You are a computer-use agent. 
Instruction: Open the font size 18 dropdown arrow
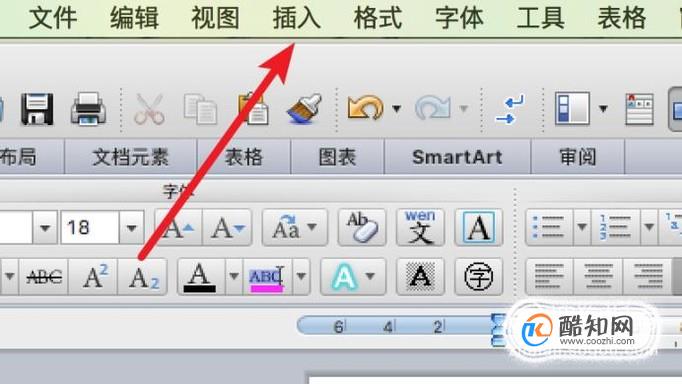(x=132, y=227)
